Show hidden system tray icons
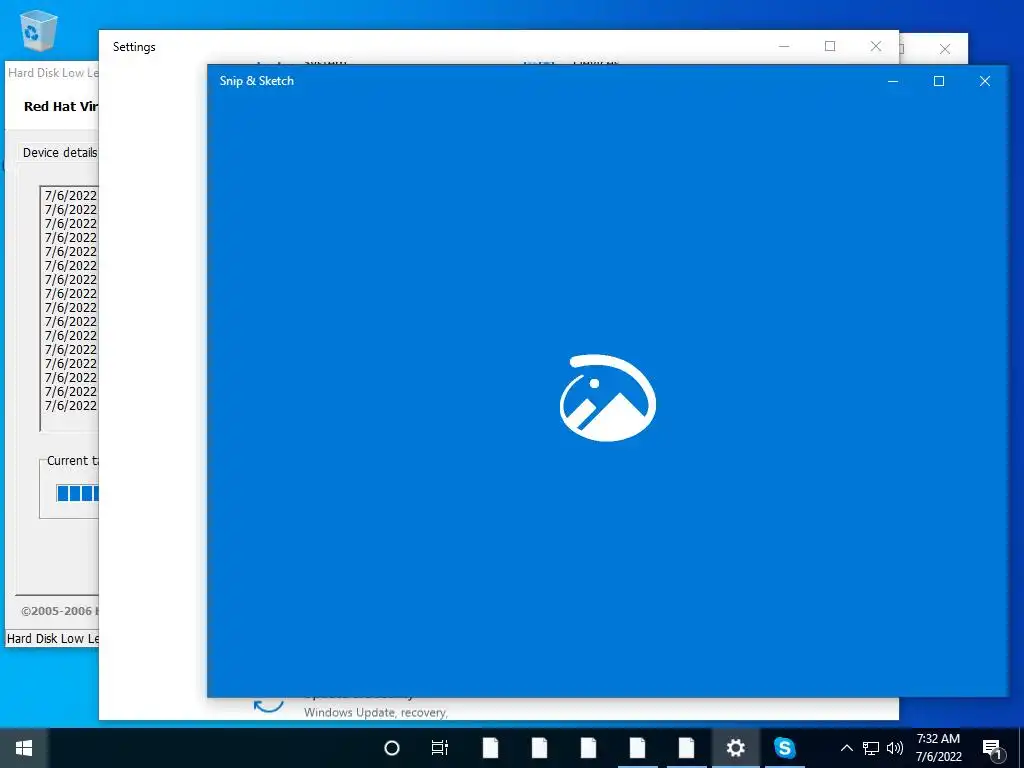 point(846,748)
